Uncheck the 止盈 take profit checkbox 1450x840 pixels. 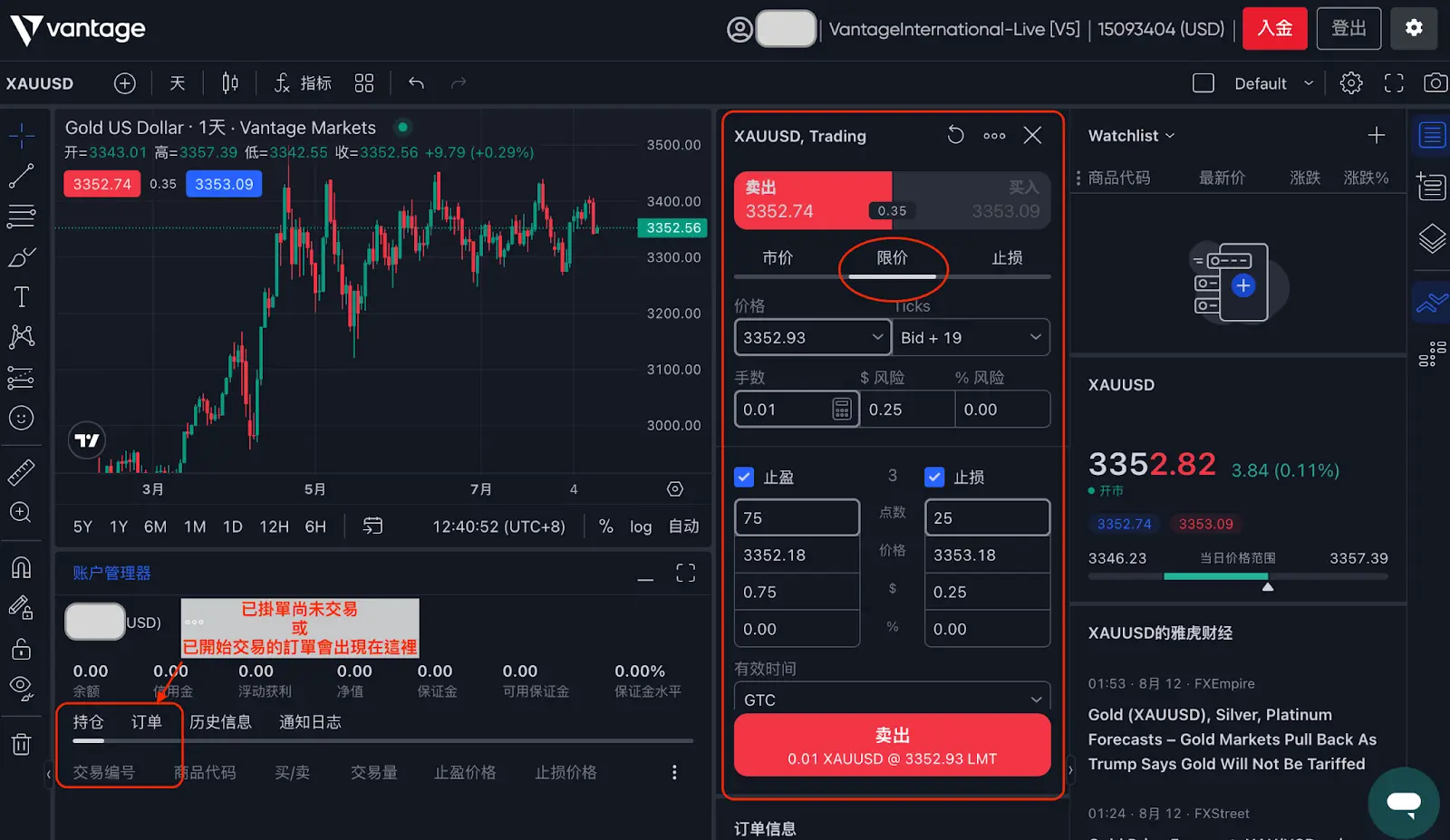pyautogui.click(x=744, y=477)
